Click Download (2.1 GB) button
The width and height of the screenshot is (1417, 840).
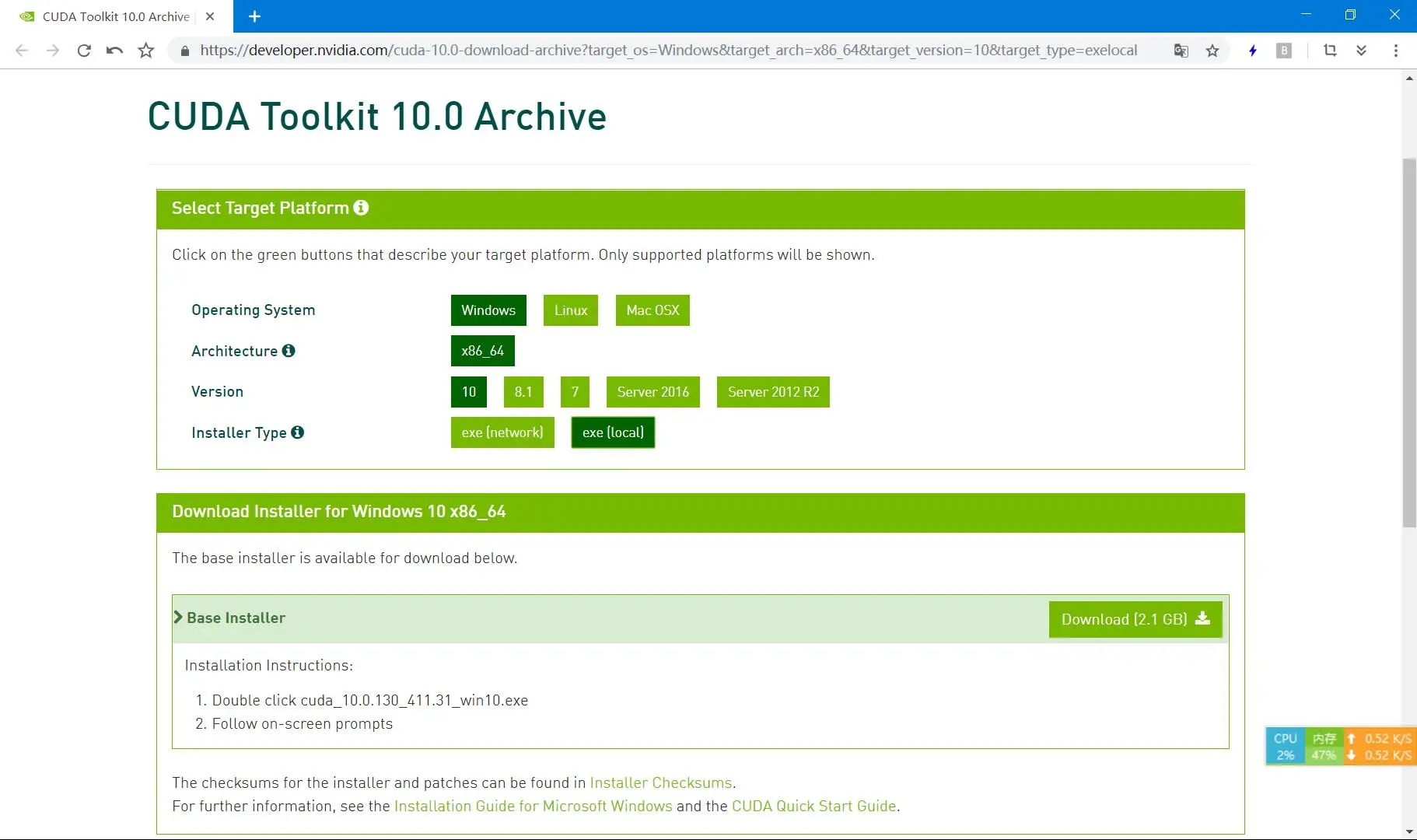tap(1135, 619)
